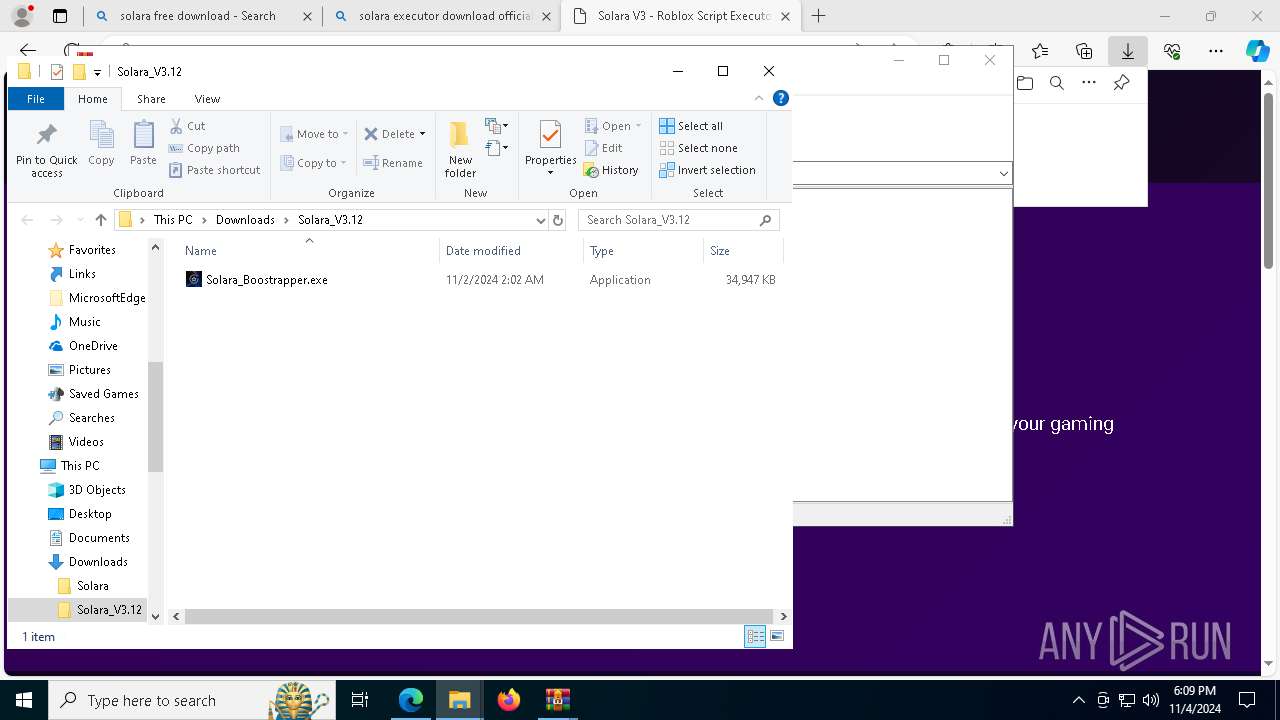The width and height of the screenshot is (1280, 720).
Task: Open recent locations dropdown
Action: [78, 220]
